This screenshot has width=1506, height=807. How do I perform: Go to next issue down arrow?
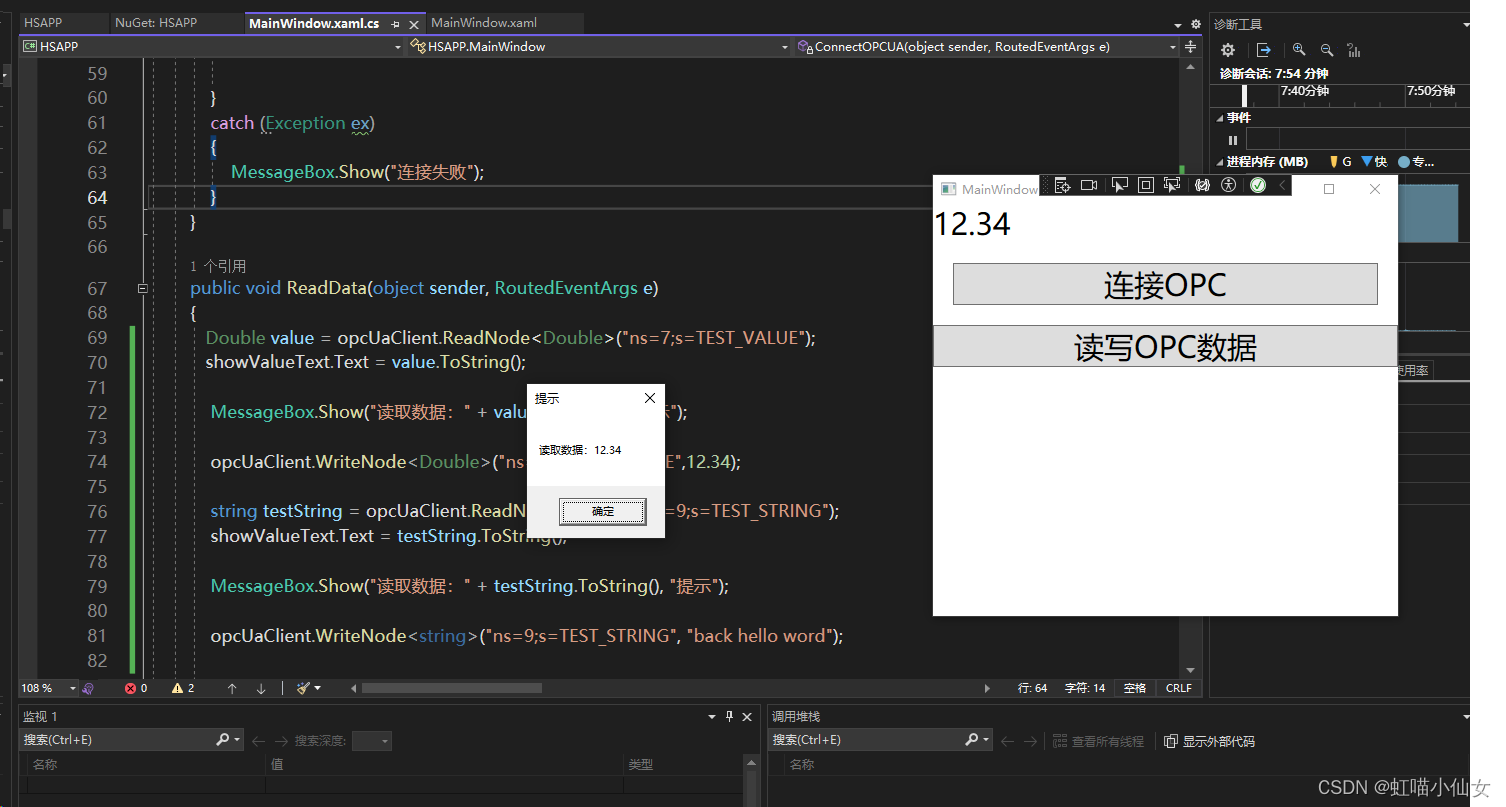tap(261, 688)
